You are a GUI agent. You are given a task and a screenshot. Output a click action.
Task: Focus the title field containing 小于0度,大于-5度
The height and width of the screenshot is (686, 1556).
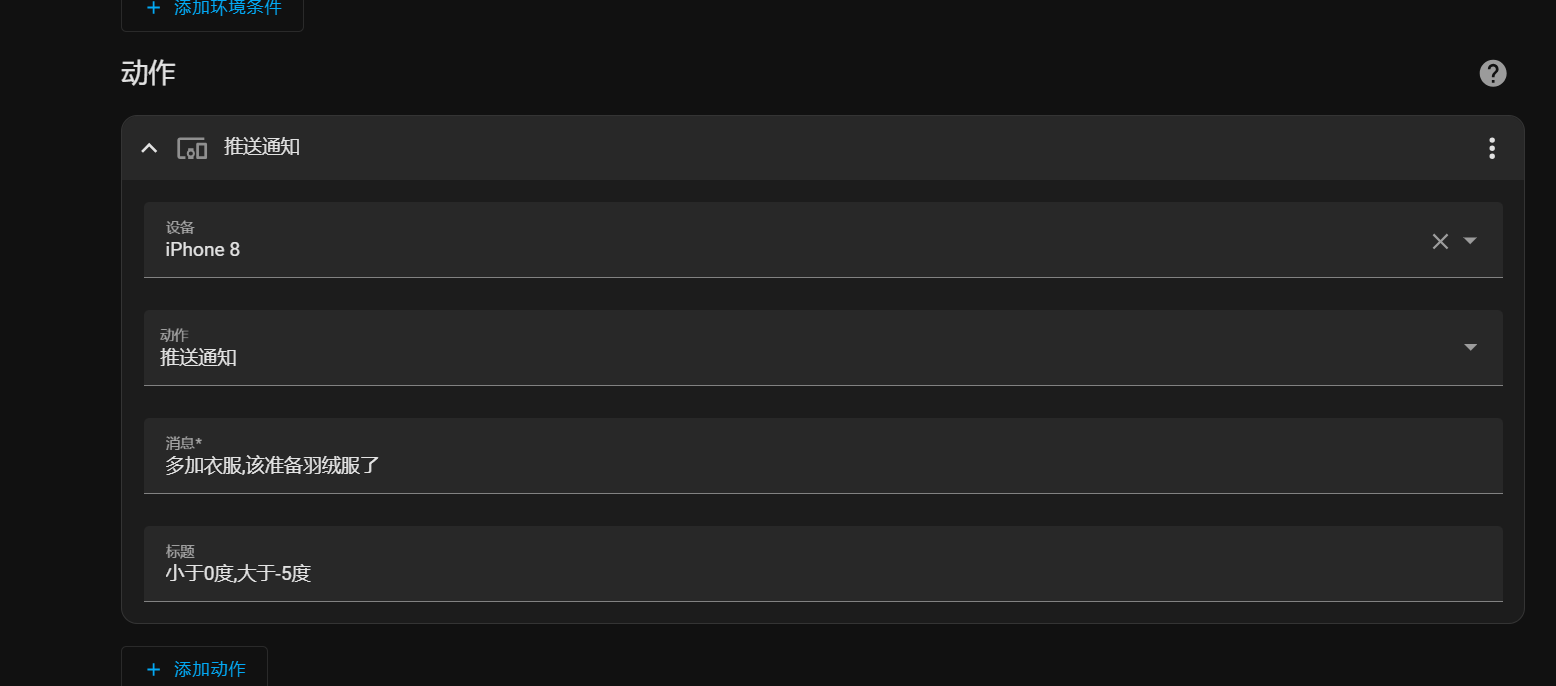point(823,564)
